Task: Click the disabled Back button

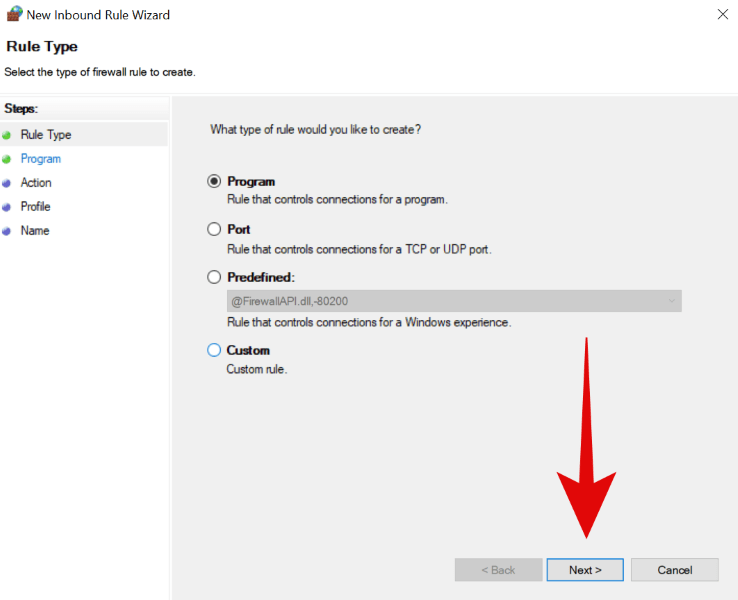Action: (x=498, y=570)
